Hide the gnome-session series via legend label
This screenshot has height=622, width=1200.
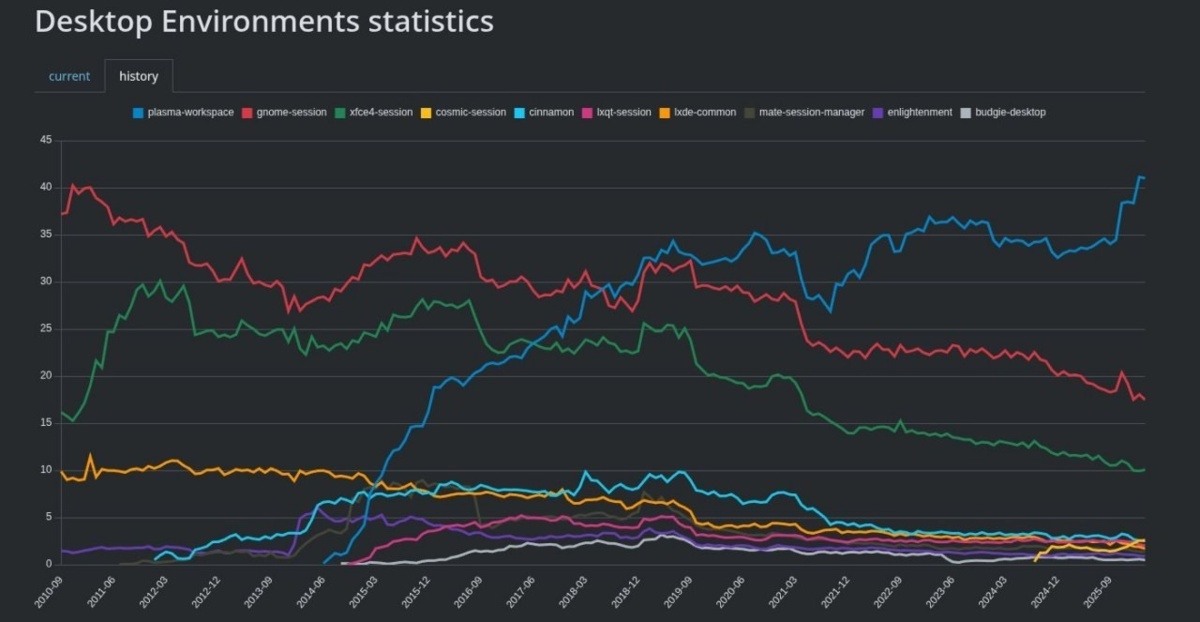291,112
